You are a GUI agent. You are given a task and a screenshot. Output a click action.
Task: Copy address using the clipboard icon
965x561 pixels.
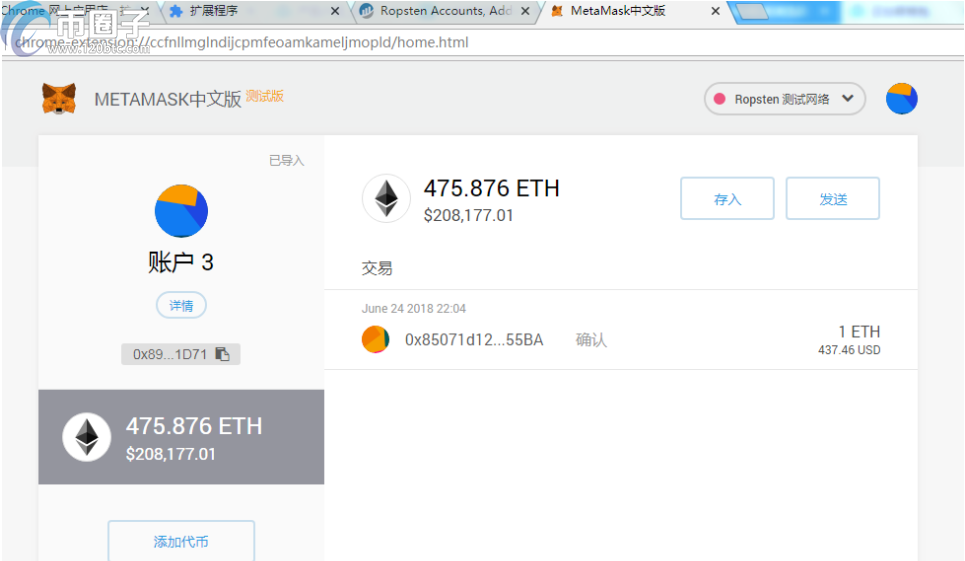click(x=222, y=354)
